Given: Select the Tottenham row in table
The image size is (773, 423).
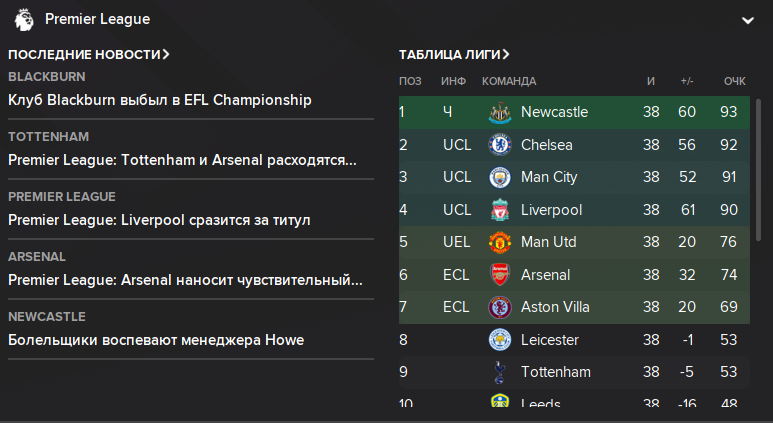Looking at the screenshot, I should point(574,372).
